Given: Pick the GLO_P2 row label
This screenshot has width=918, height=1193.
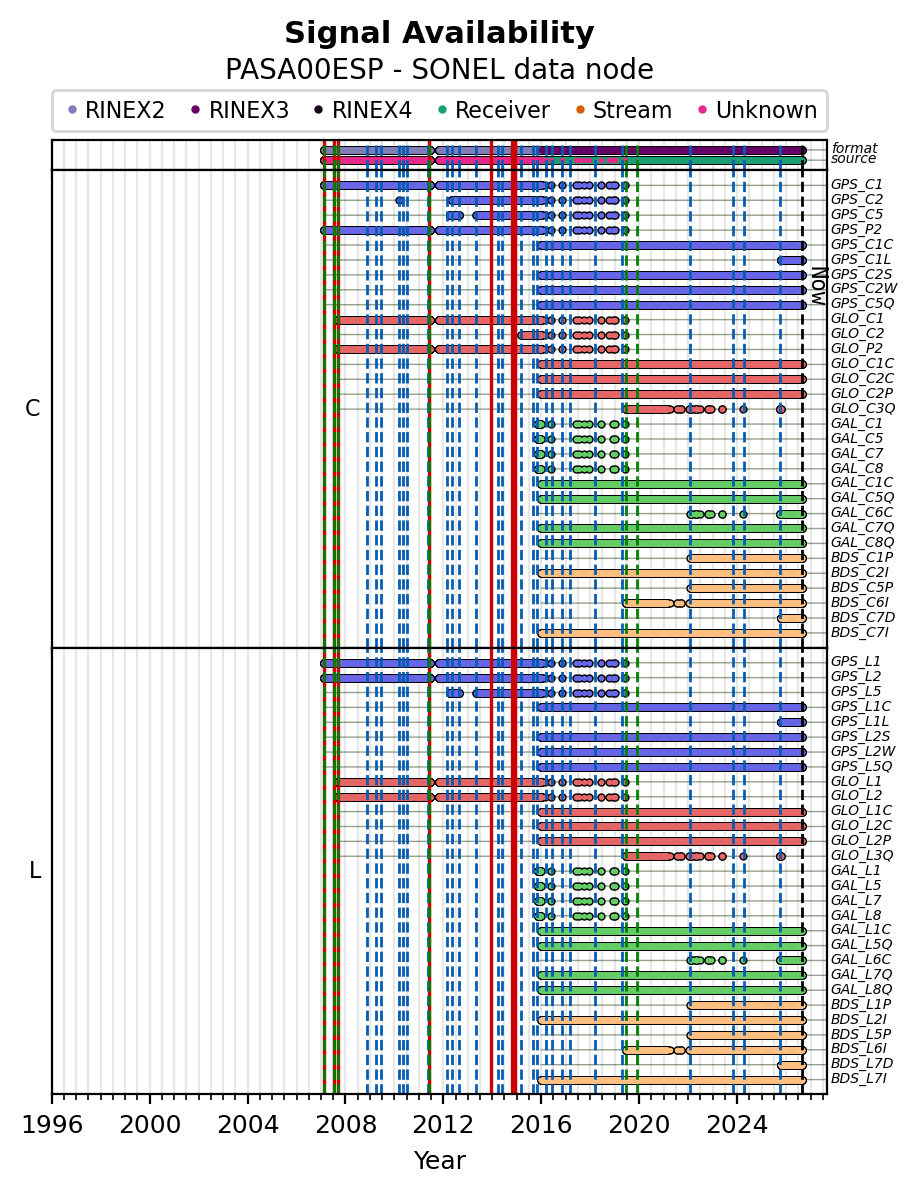Looking at the screenshot, I should click(857, 348).
